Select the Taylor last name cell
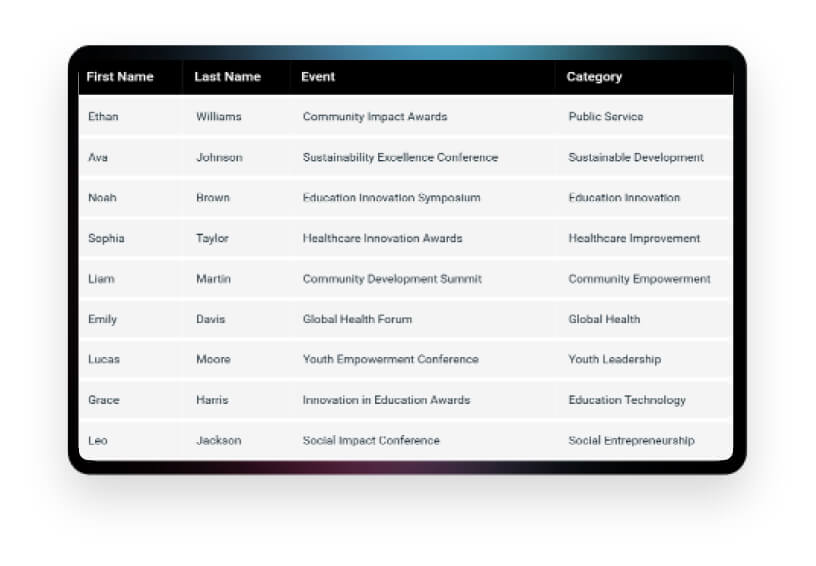The height and width of the screenshot is (566, 816). pyautogui.click(x=212, y=239)
